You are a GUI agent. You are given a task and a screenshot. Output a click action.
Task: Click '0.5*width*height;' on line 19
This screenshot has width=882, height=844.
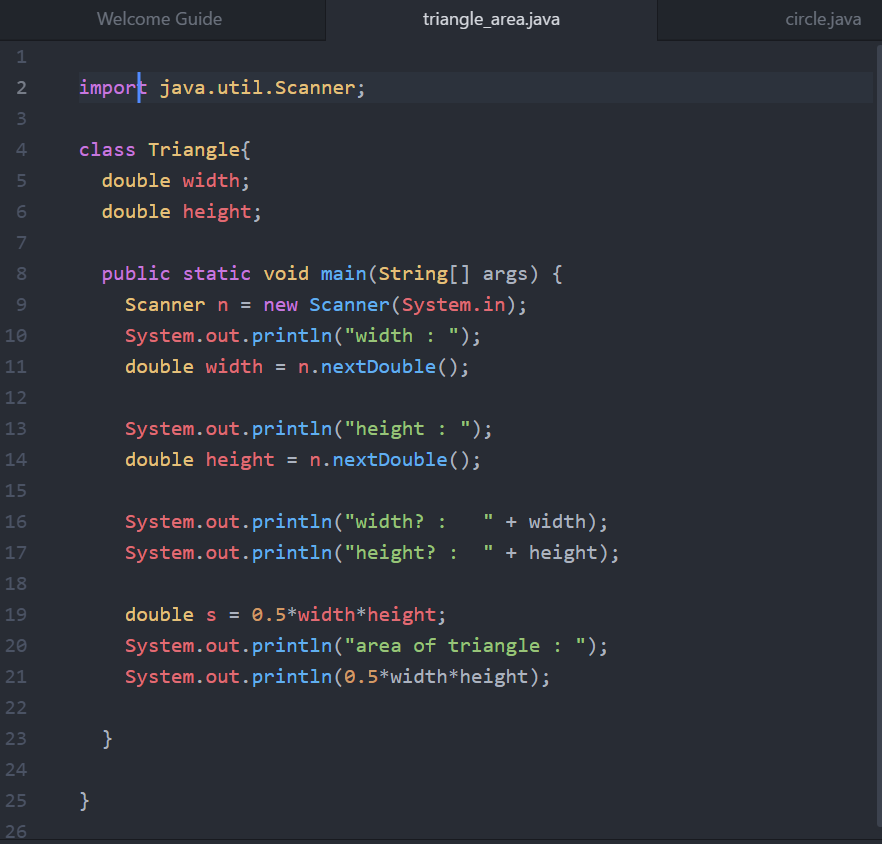349,614
